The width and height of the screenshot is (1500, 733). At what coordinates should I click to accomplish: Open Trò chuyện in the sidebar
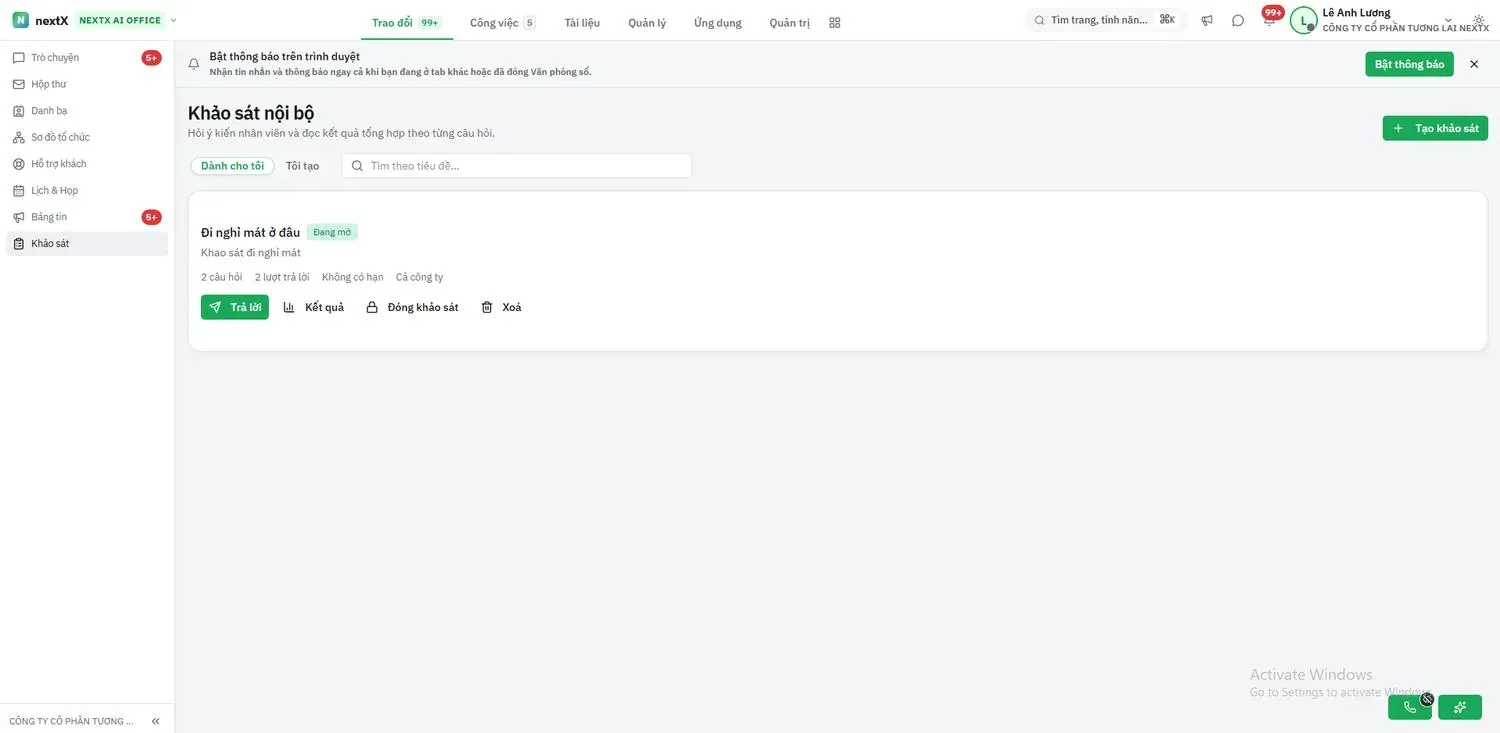(x=87, y=58)
